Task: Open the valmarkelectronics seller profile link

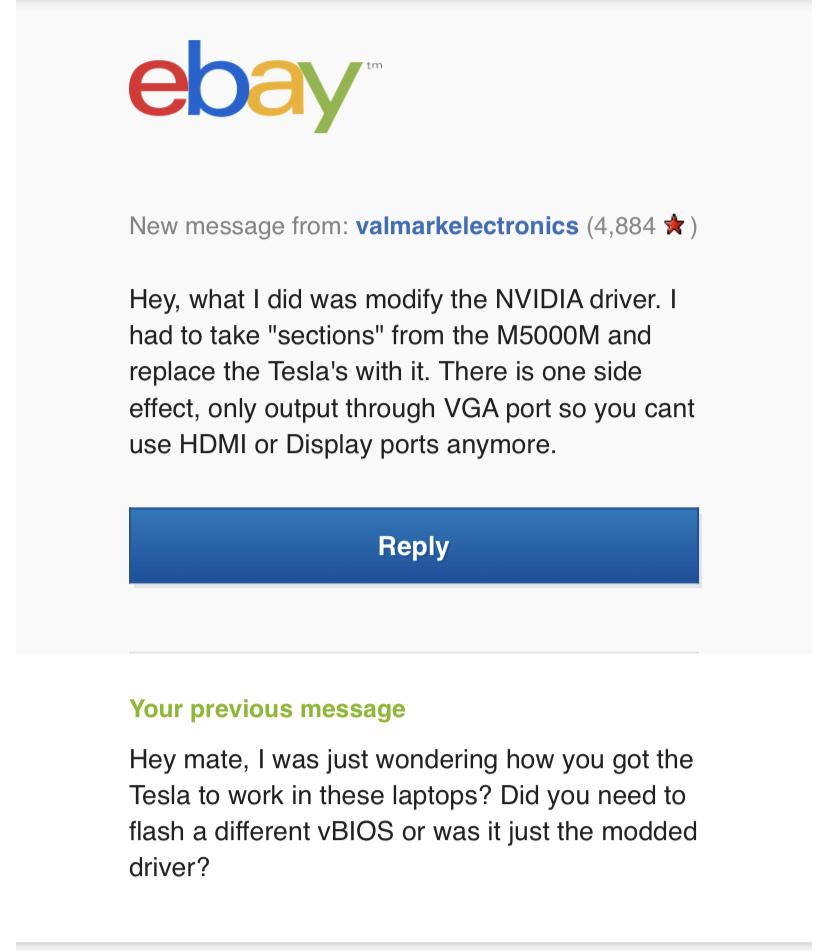Action: (467, 226)
